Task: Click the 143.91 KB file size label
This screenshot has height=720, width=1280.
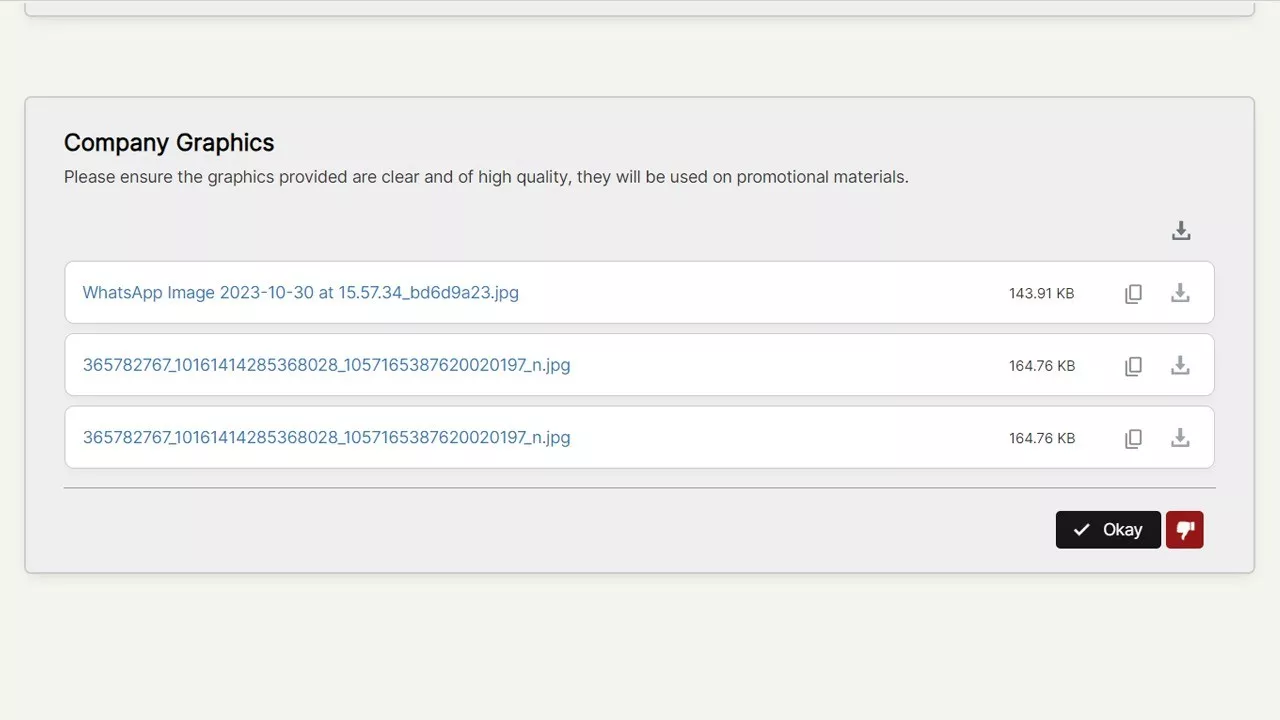Action: point(1041,294)
